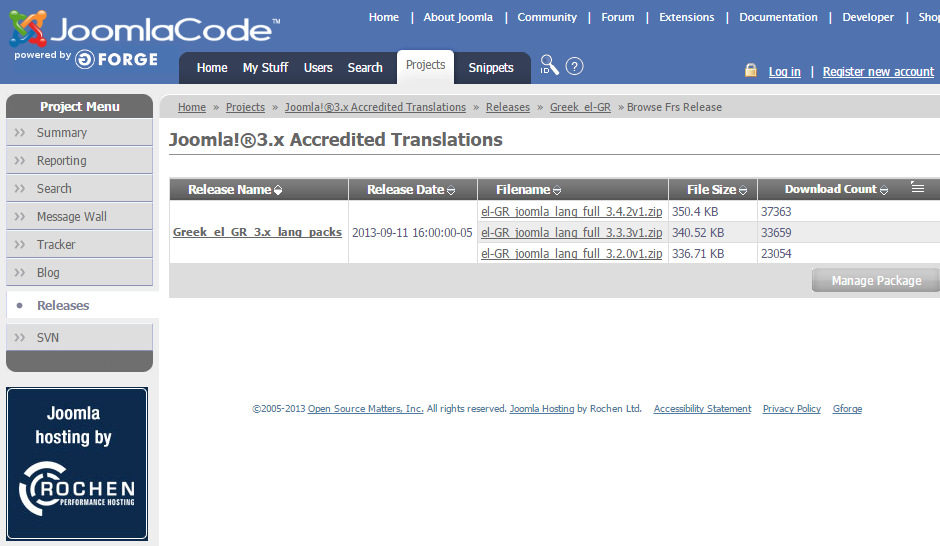Click Projects breadcrumb link
The width and height of the screenshot is (940, 546).
click(245, 107)
